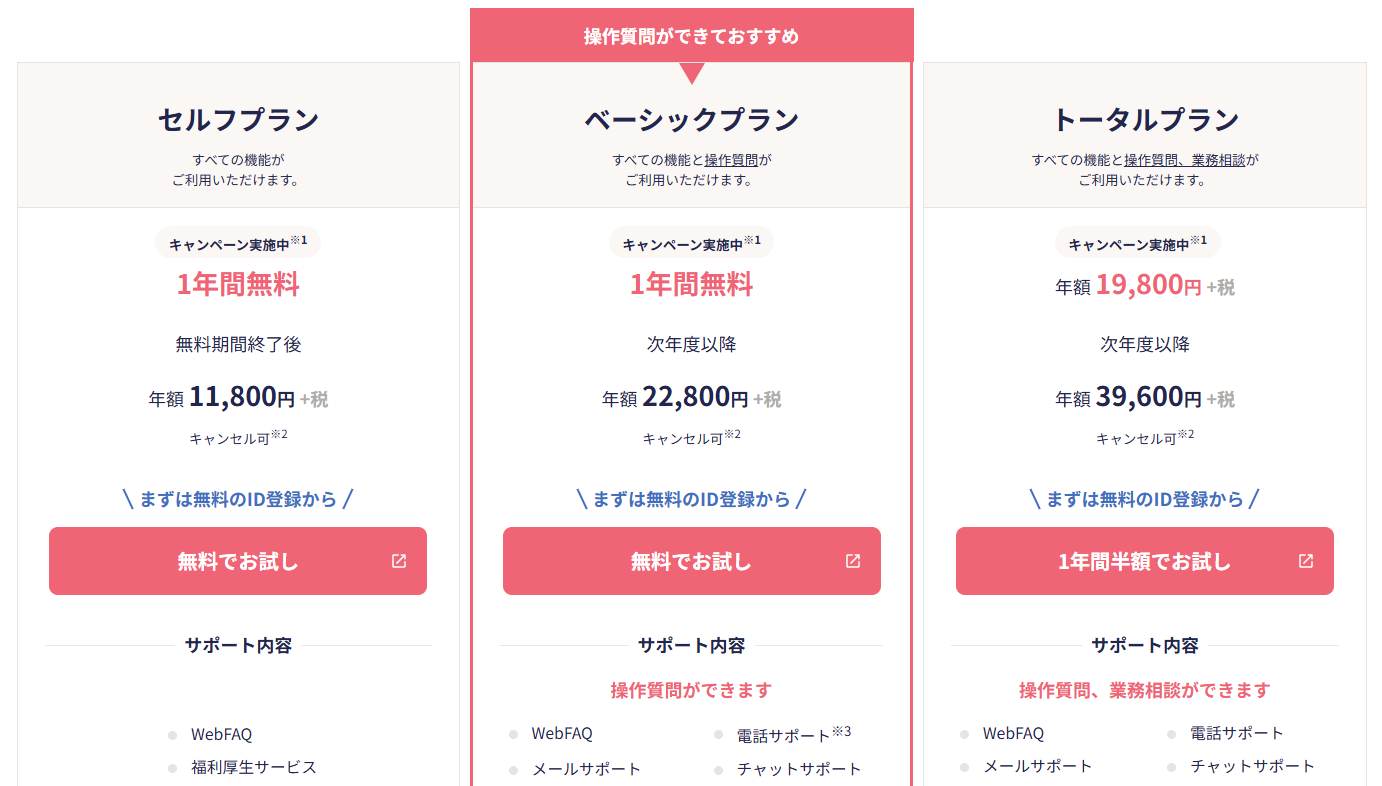
Task: Select the セルフプラン heading
Action: [x=238, y=120]
